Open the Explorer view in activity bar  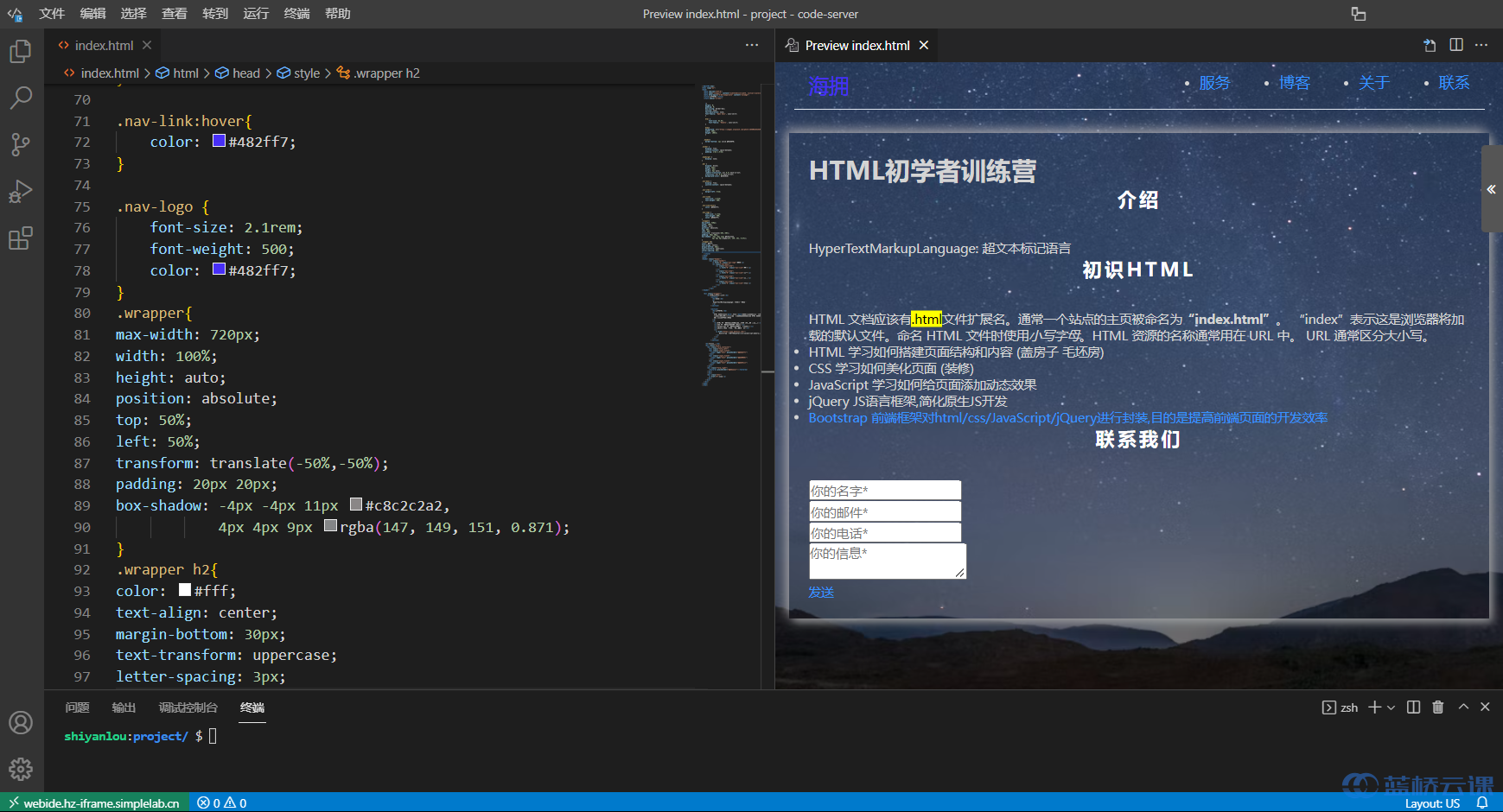[21, 52]
